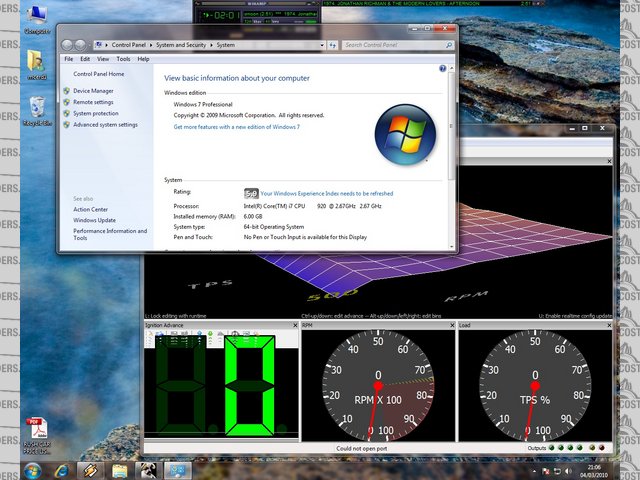Click '64-bit Operating System' text

[x=274, y=227]
